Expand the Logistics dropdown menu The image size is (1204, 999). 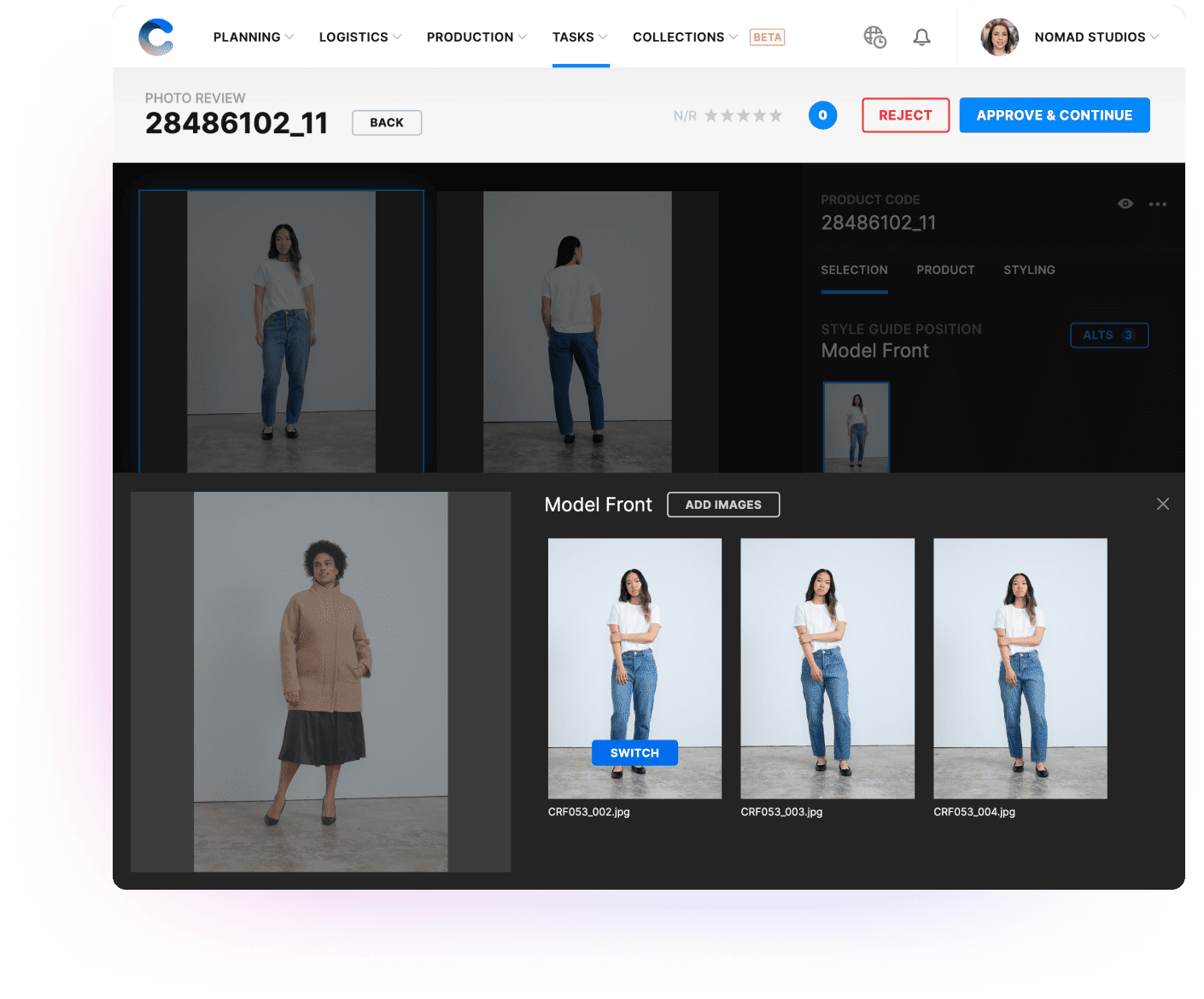tap(359, 38)
